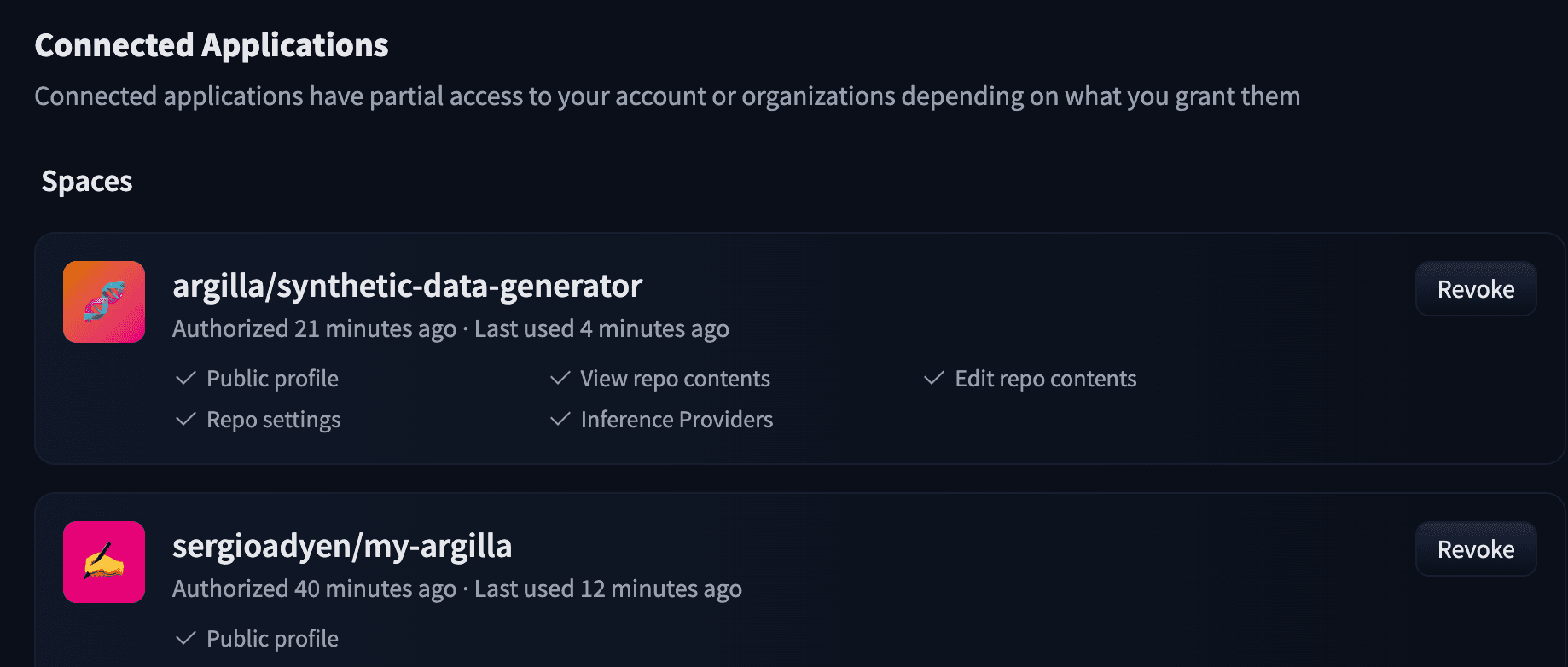Click the Repo settings permission label

pyautogui.click(x=274, y=420)
